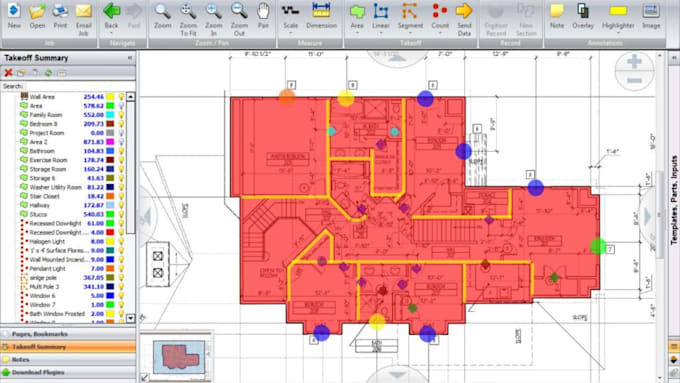Click the Zoom Out tool

239,20
